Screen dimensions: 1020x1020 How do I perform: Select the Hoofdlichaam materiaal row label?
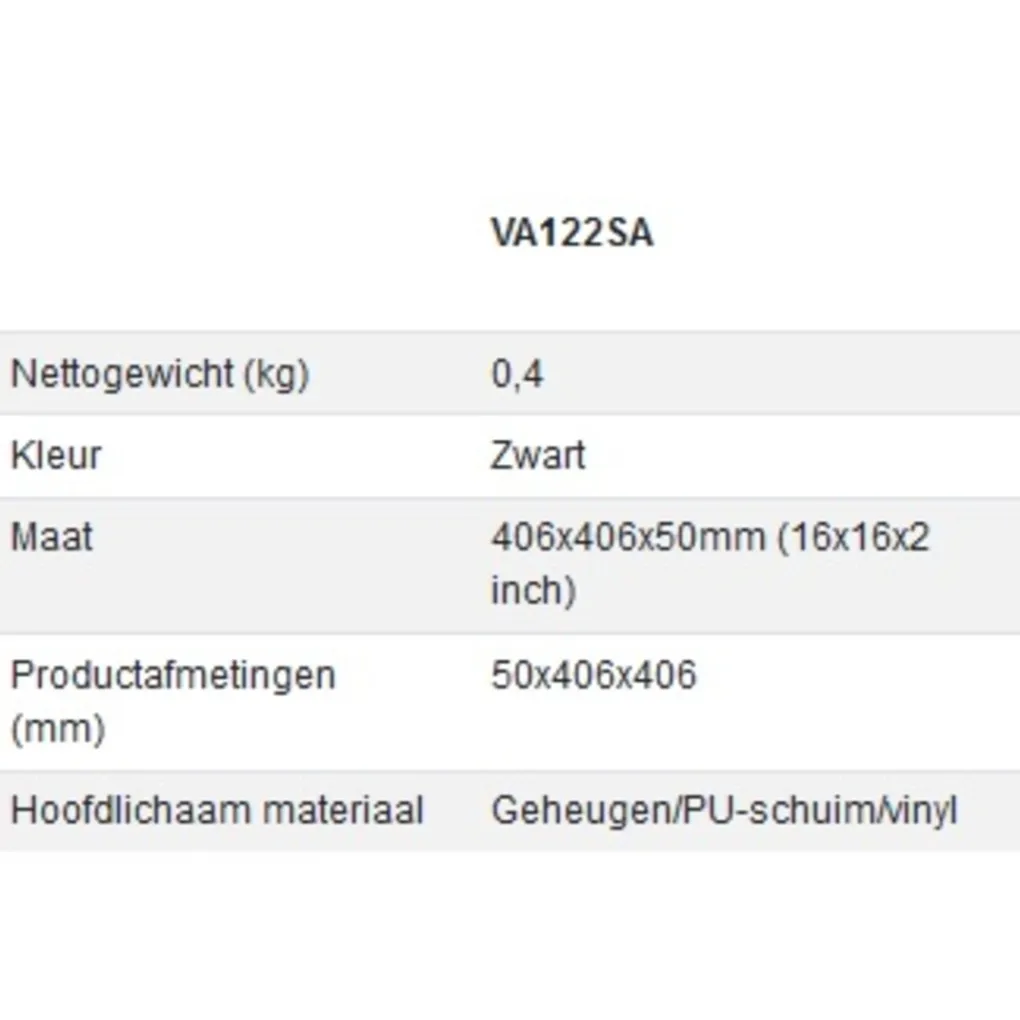[x=217, y=809]
